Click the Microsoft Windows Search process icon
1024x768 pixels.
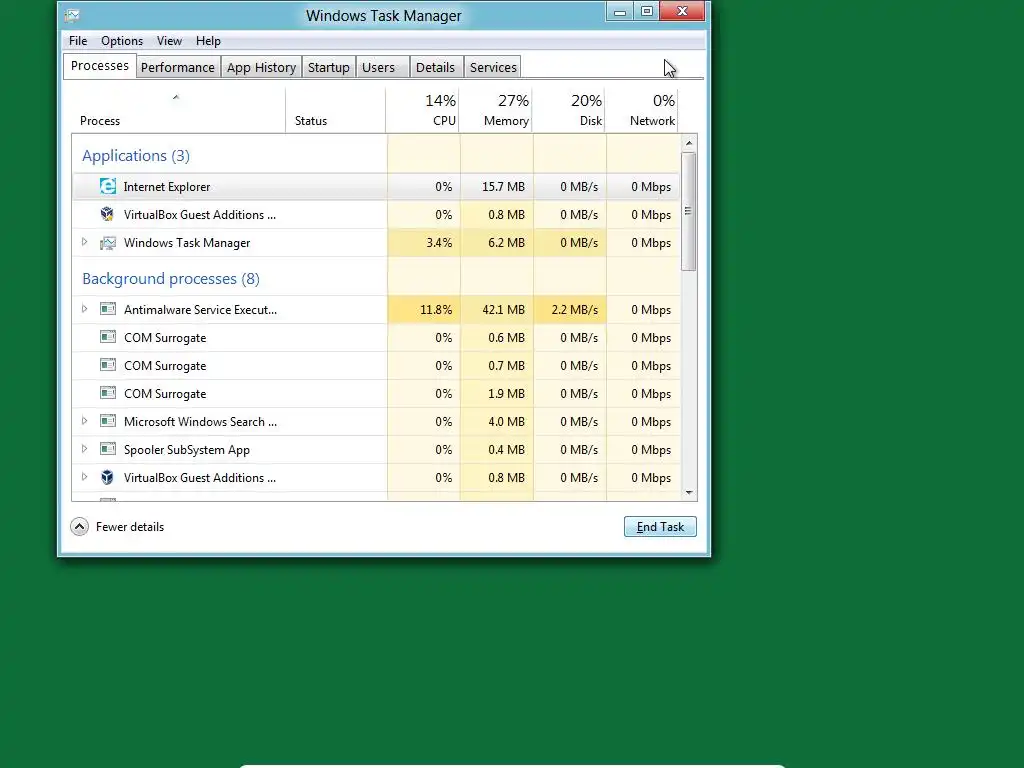(x=108, y=421)
